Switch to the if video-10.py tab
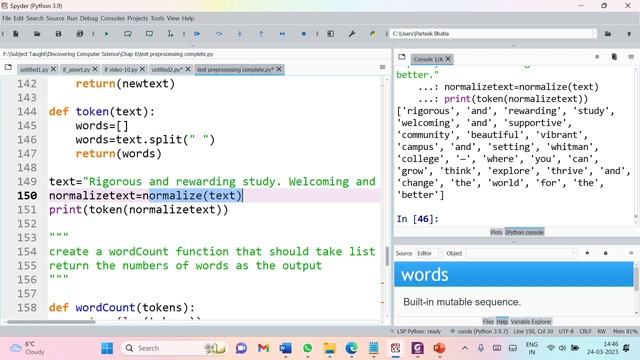The width and height of the screenshot is (640, 360). (121, 70)
